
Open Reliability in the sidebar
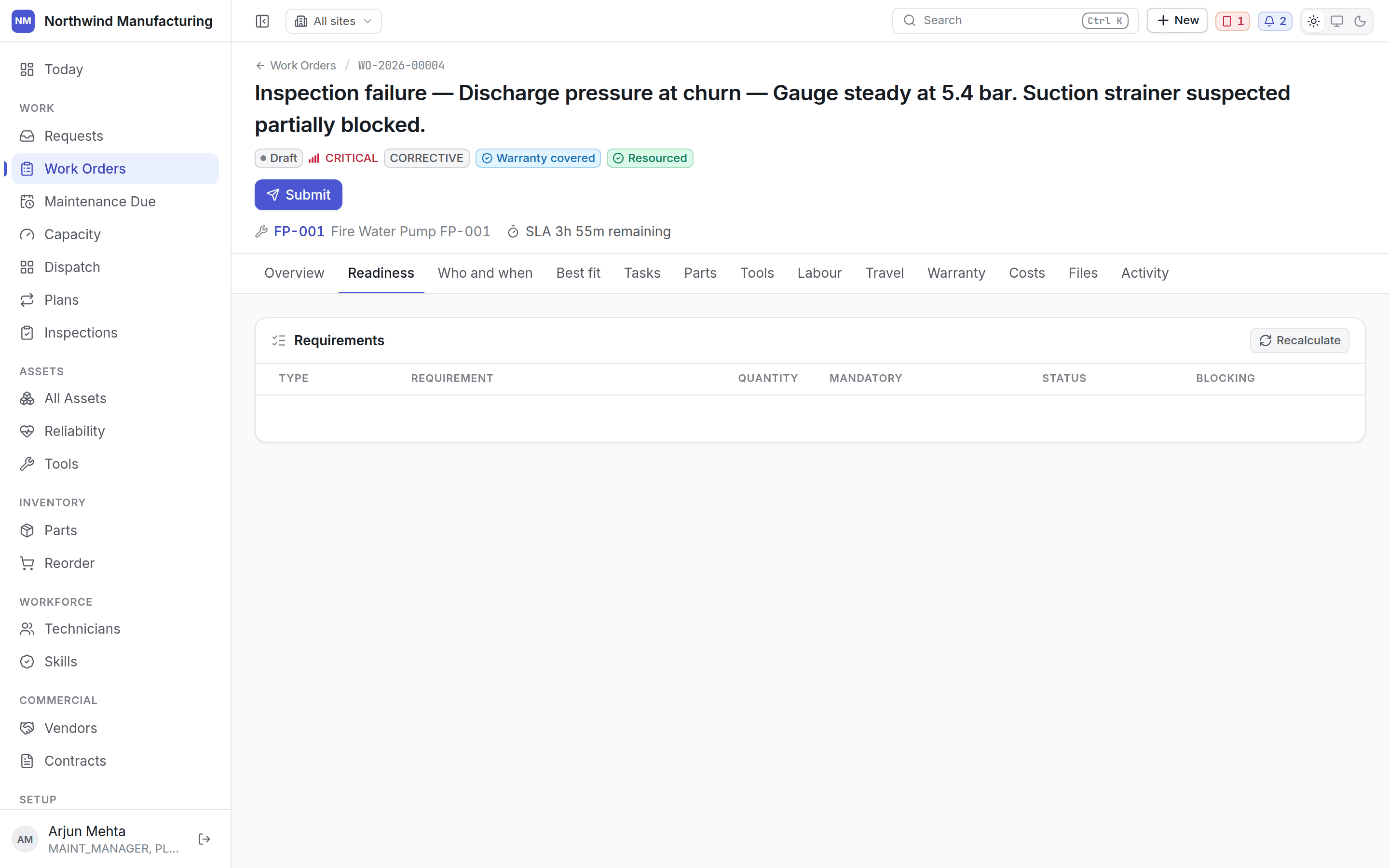[115, 431]
